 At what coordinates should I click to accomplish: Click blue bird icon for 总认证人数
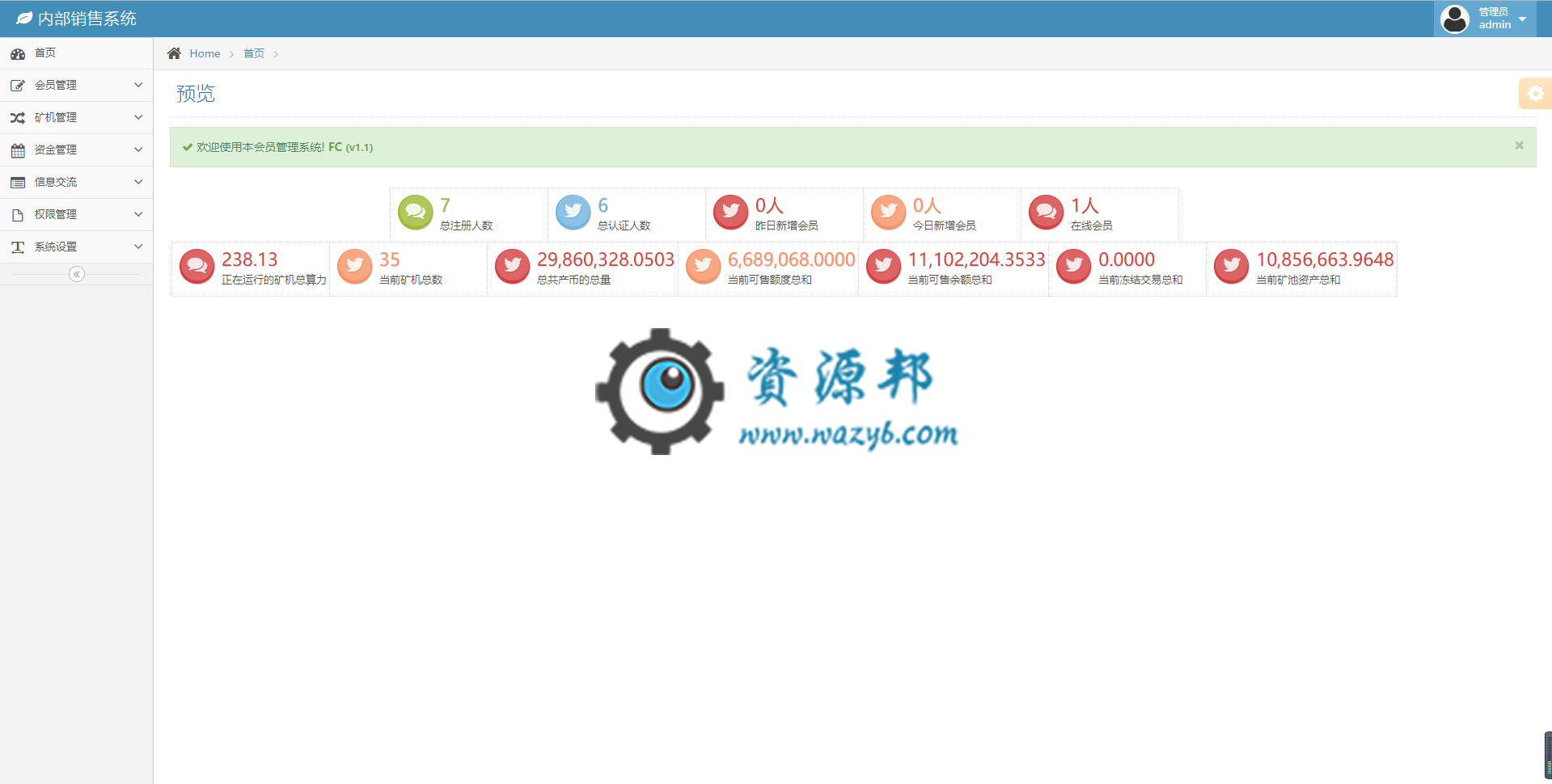pos(573,213)
